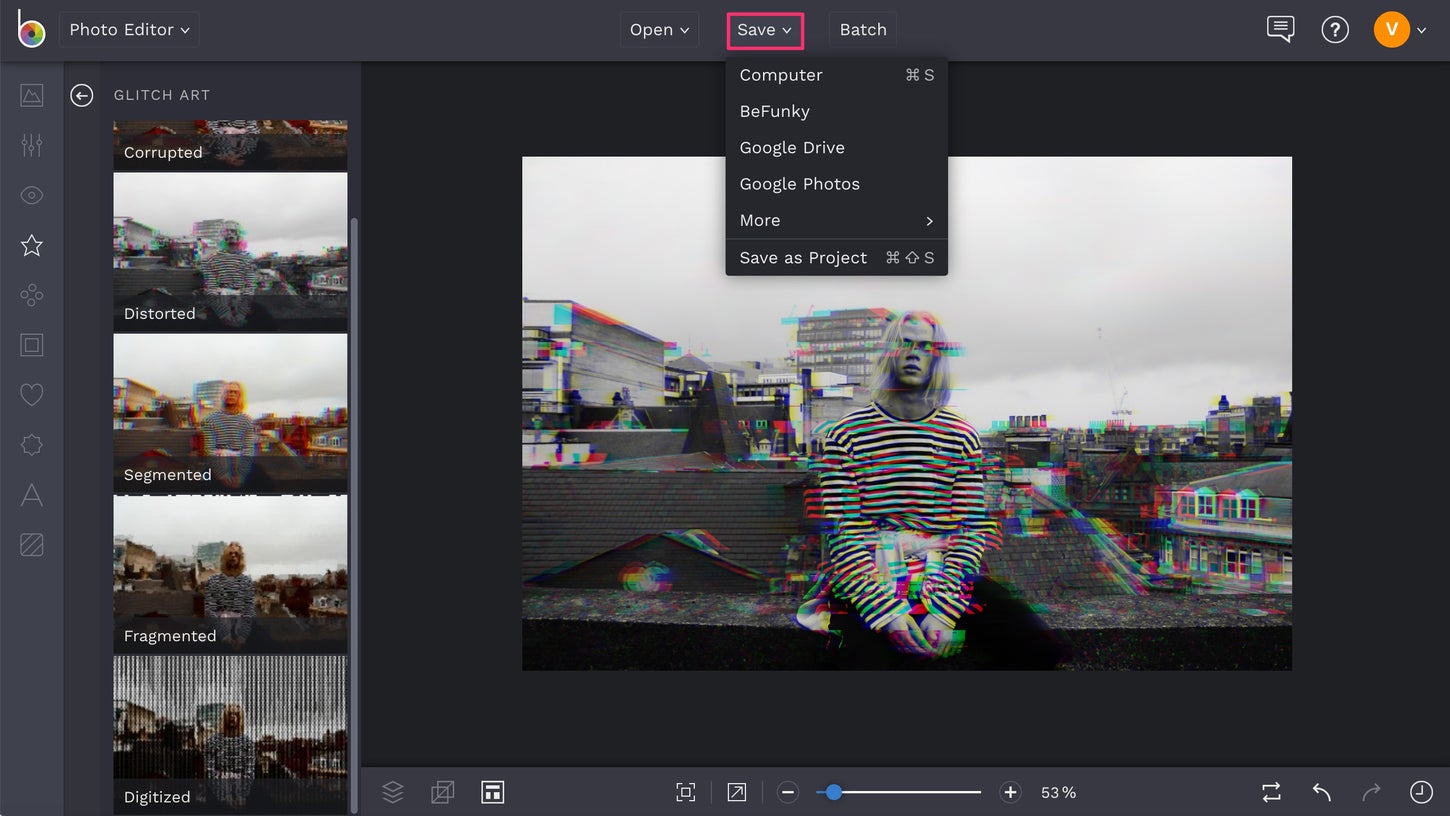Open the Text tool panel
Screen dimensions: 1450x816
click(x=31, y=495)
